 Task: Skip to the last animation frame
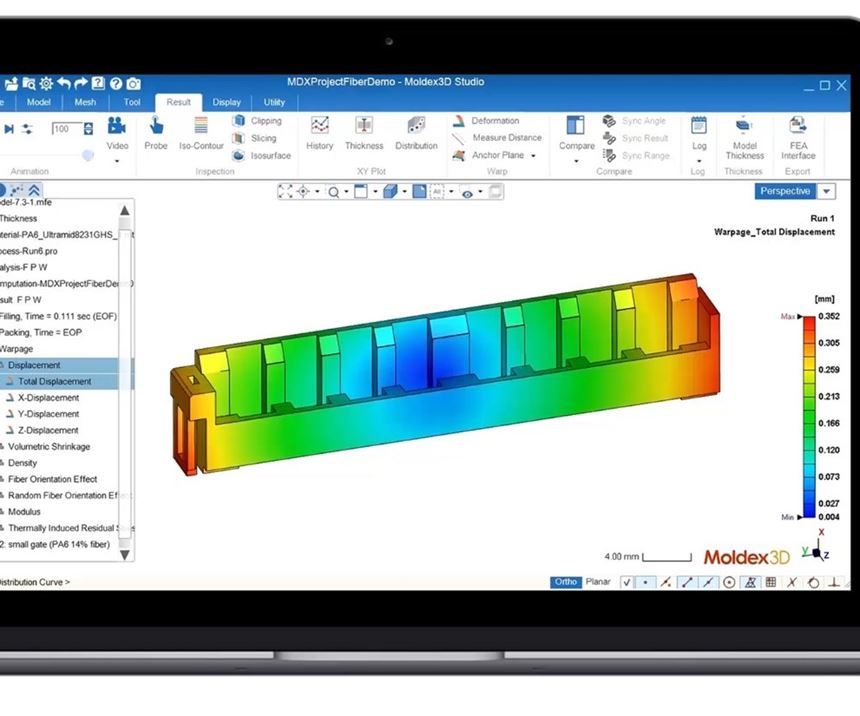[9, 129]
